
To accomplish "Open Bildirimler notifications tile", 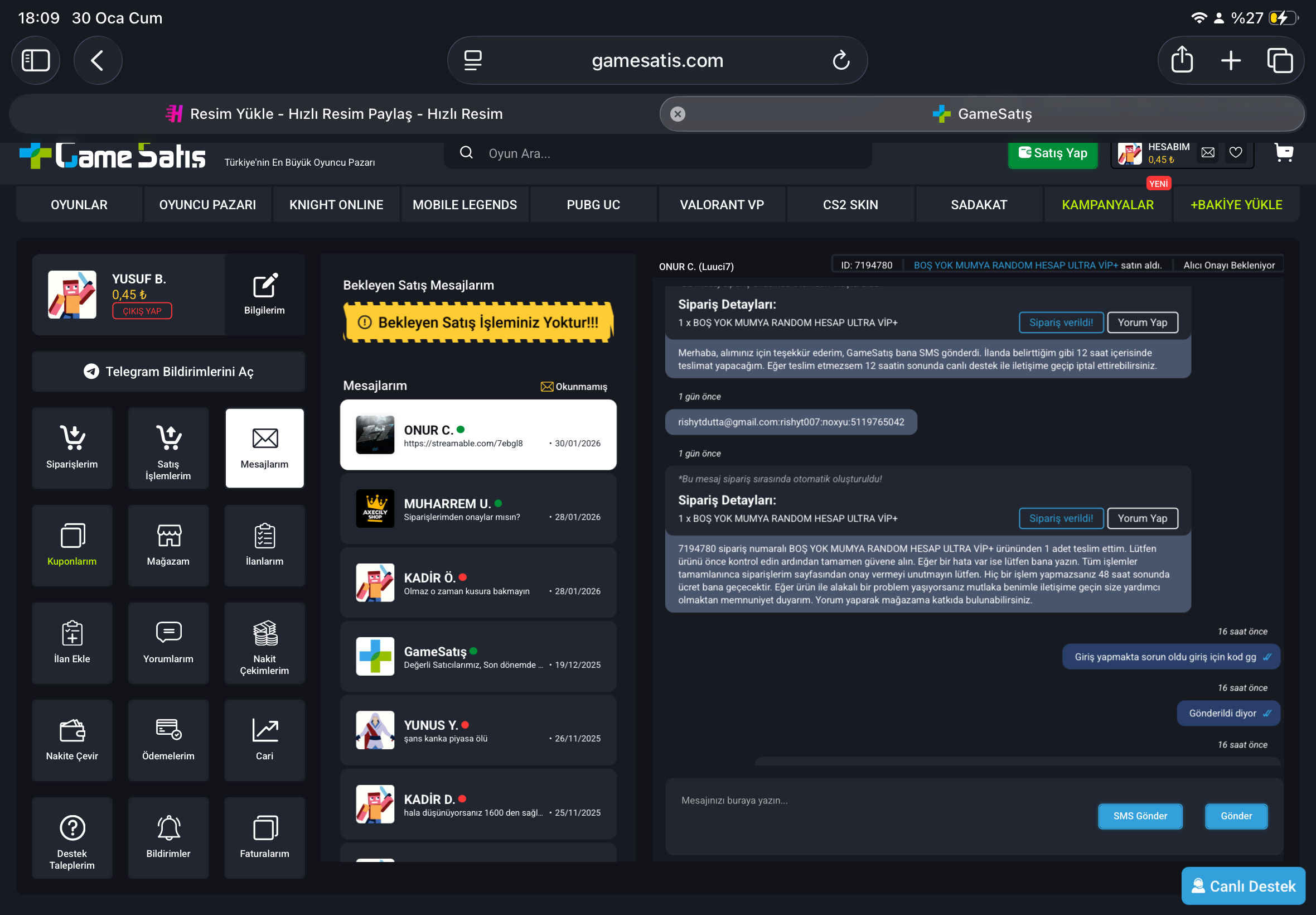I will pos(168,837).
